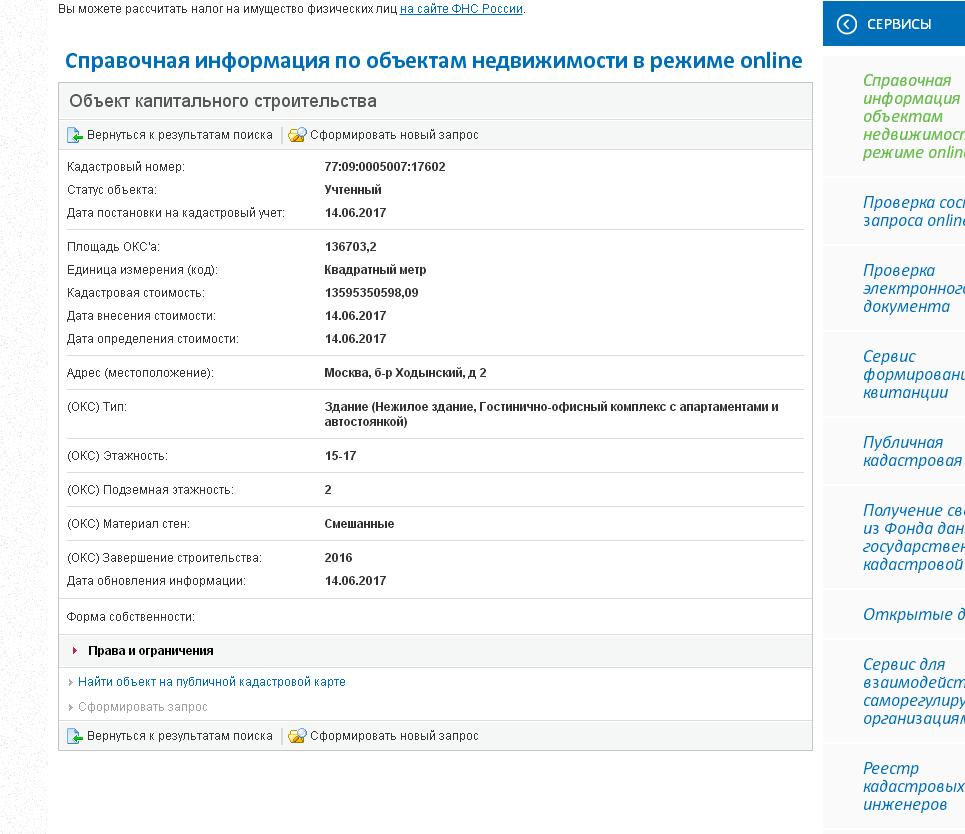Click the top new-query magnifier icon
965x834 pixels.
pyautogui.click(x=297, y=135)
